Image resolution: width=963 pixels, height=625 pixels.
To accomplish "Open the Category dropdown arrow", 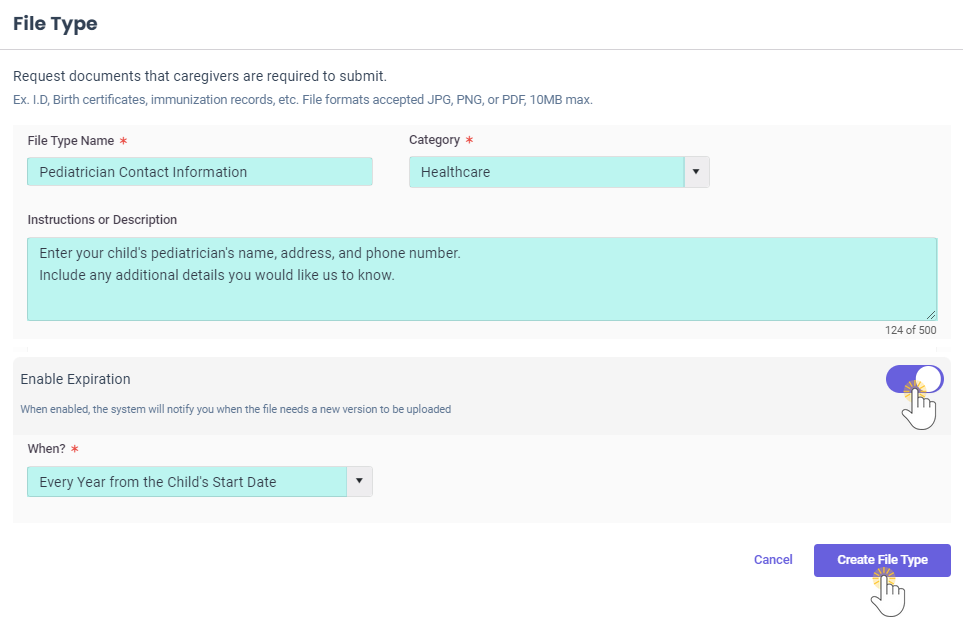I will coord(696,171).
